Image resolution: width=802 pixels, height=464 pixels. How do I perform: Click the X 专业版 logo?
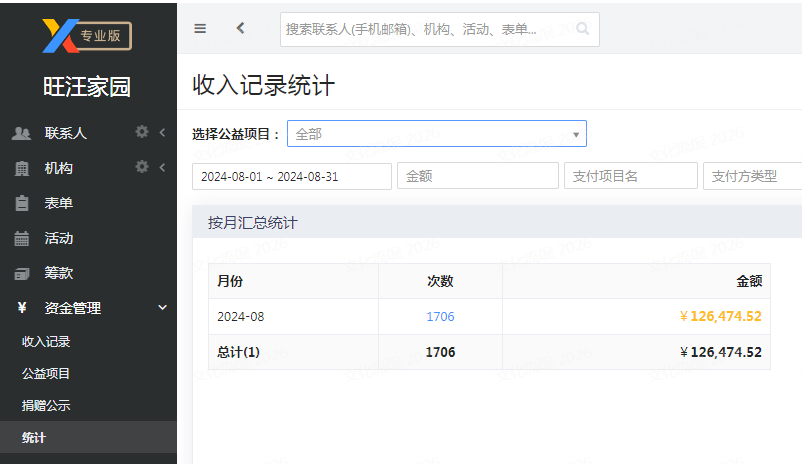tap(87, 36)
